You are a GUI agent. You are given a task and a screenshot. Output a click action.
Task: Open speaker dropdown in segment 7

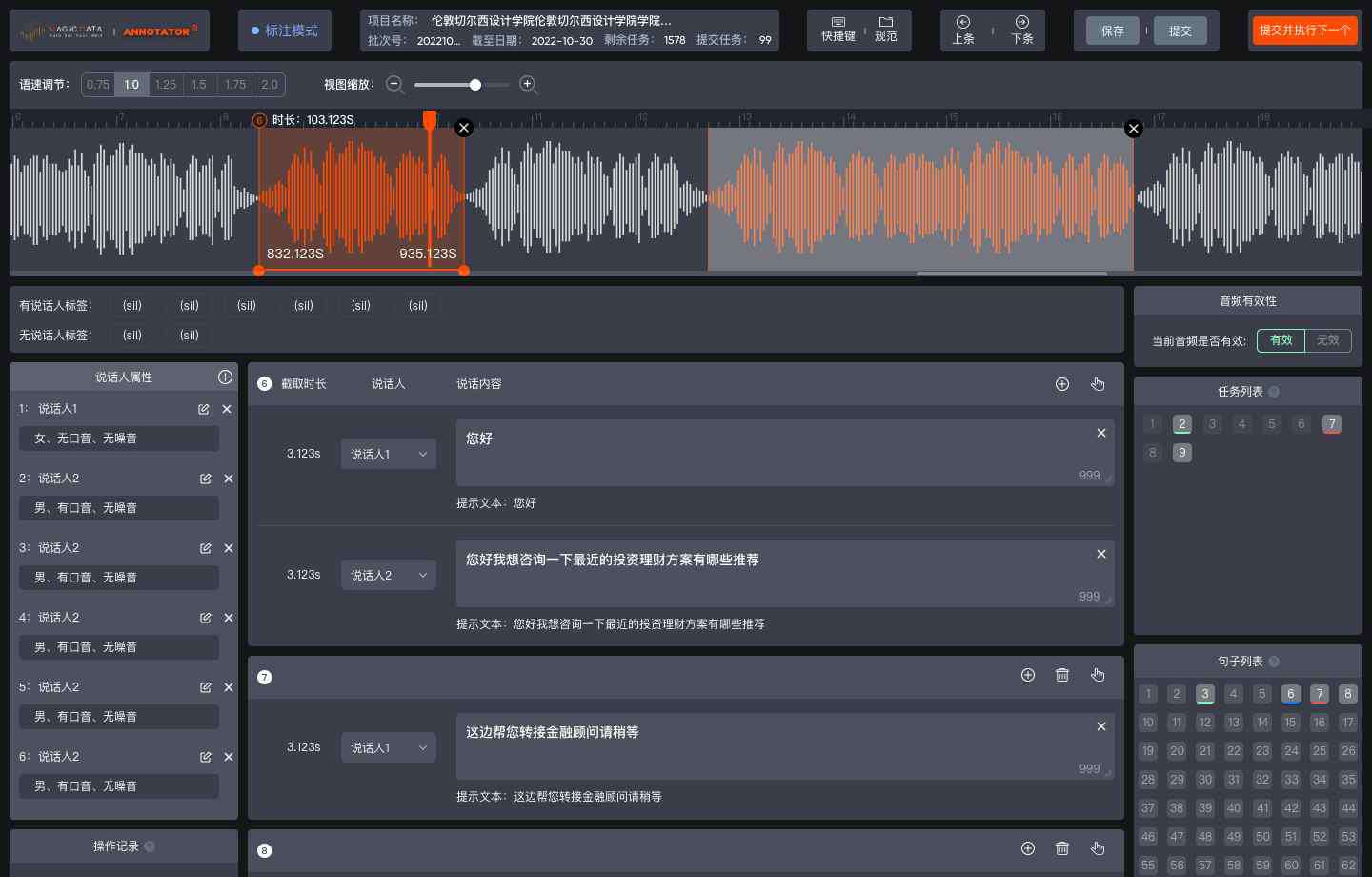click(x=389, y=747)
